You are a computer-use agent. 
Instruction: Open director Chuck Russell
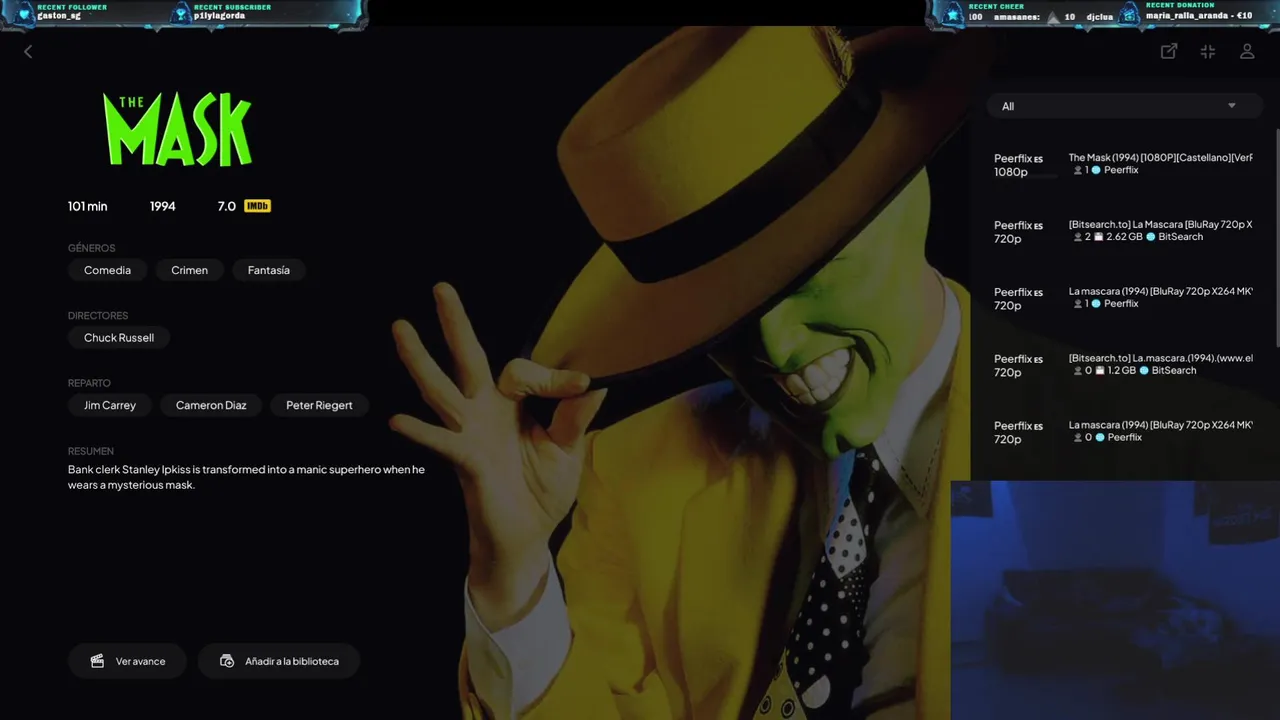(119, 338)
